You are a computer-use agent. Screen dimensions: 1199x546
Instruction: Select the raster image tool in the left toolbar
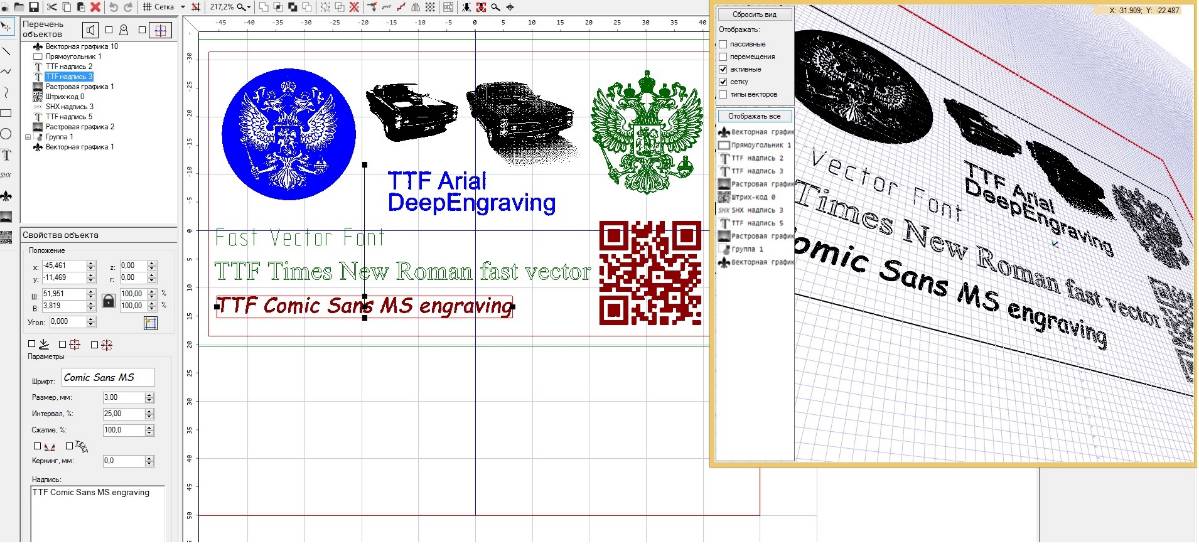pos(6,216)
